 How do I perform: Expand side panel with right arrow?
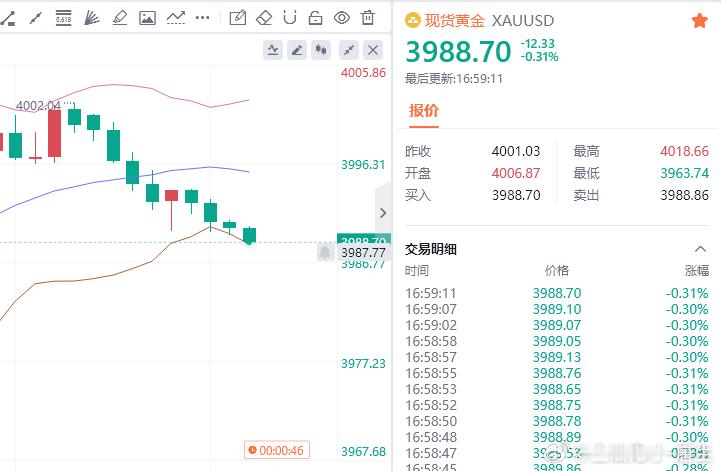[383, 213]
